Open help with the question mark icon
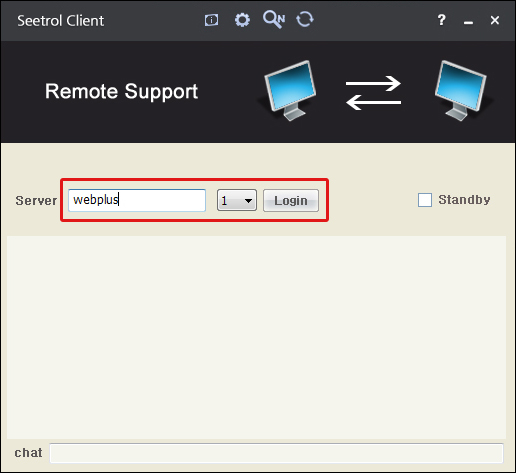The image size is (516, 473). [441, 20]
